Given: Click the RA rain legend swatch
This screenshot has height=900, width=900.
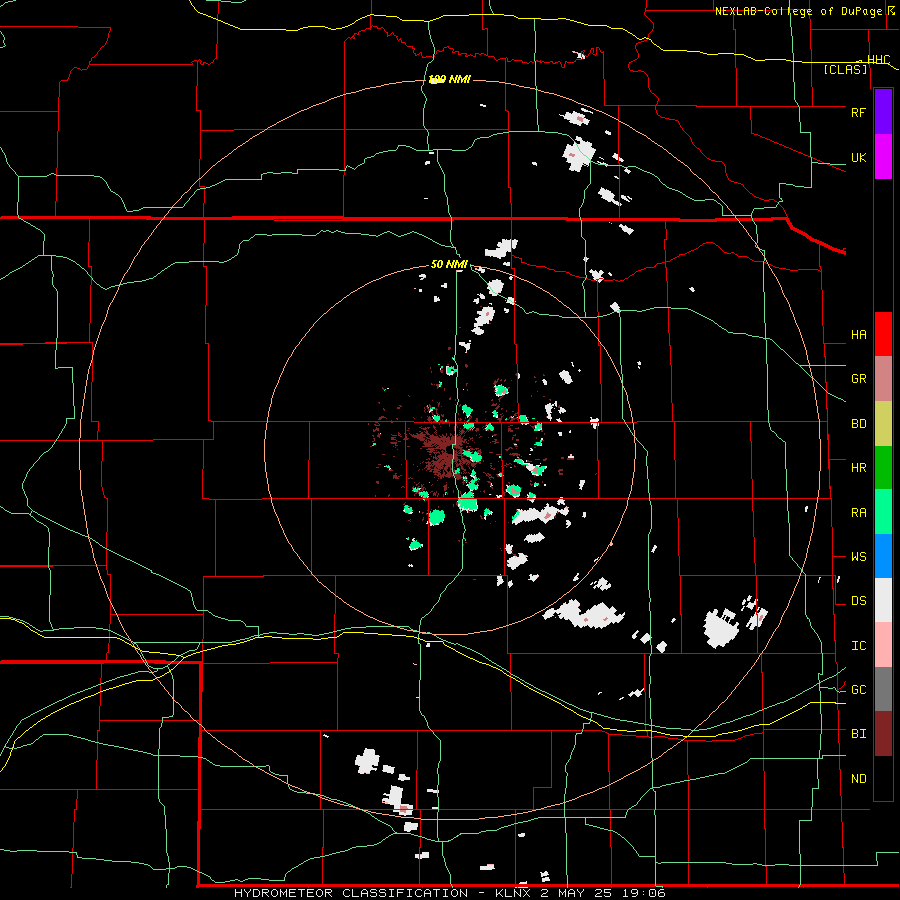Looking at the screenshot, I should [883, 512].
